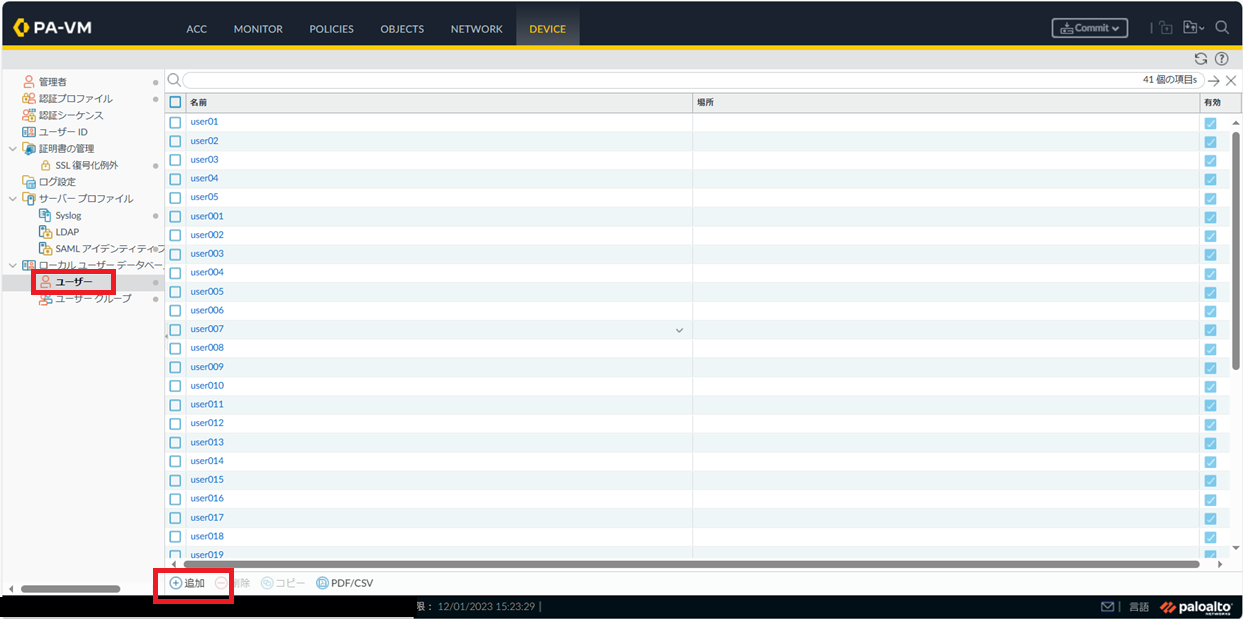This screenshot has width=1243, height=619.
Task: Open the help question mark icon
Action: pyautogui.click(x=1221, y=59)
